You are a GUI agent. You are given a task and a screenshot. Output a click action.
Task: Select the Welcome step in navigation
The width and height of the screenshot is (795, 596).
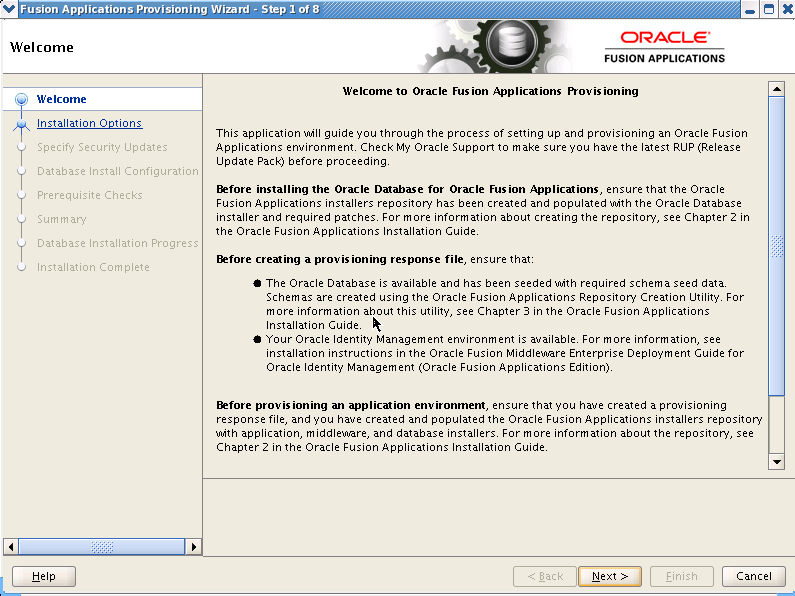point(61,99)
